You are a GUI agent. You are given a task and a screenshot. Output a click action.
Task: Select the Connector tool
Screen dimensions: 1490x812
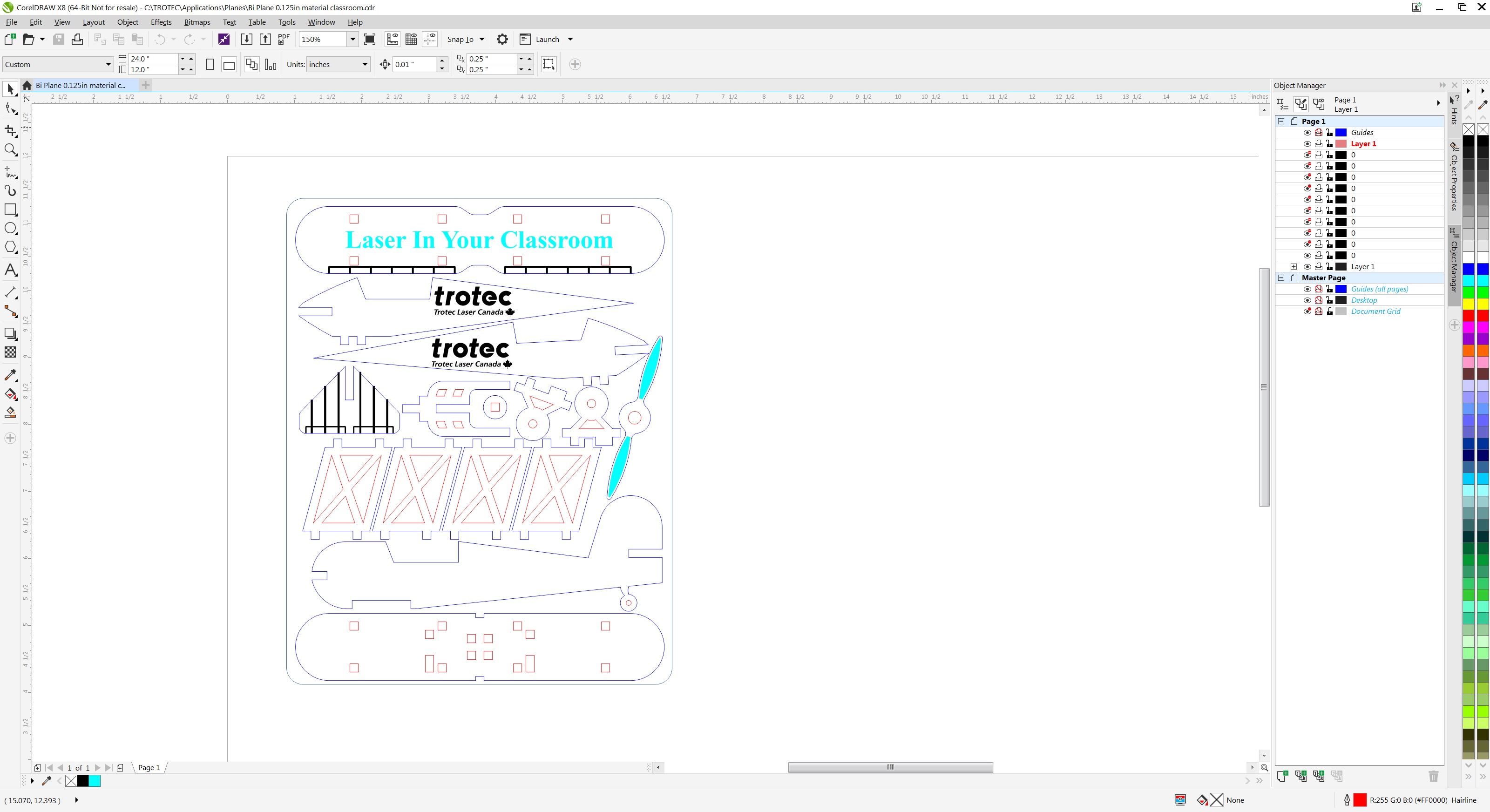10,311
